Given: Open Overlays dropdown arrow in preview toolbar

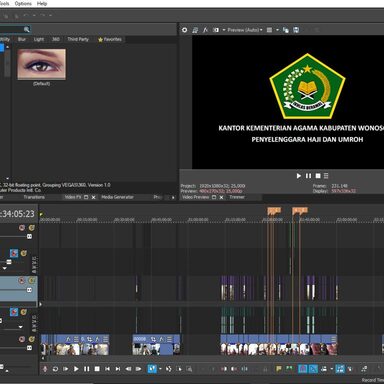Looking at the screenshot, I should pos(277,30).
